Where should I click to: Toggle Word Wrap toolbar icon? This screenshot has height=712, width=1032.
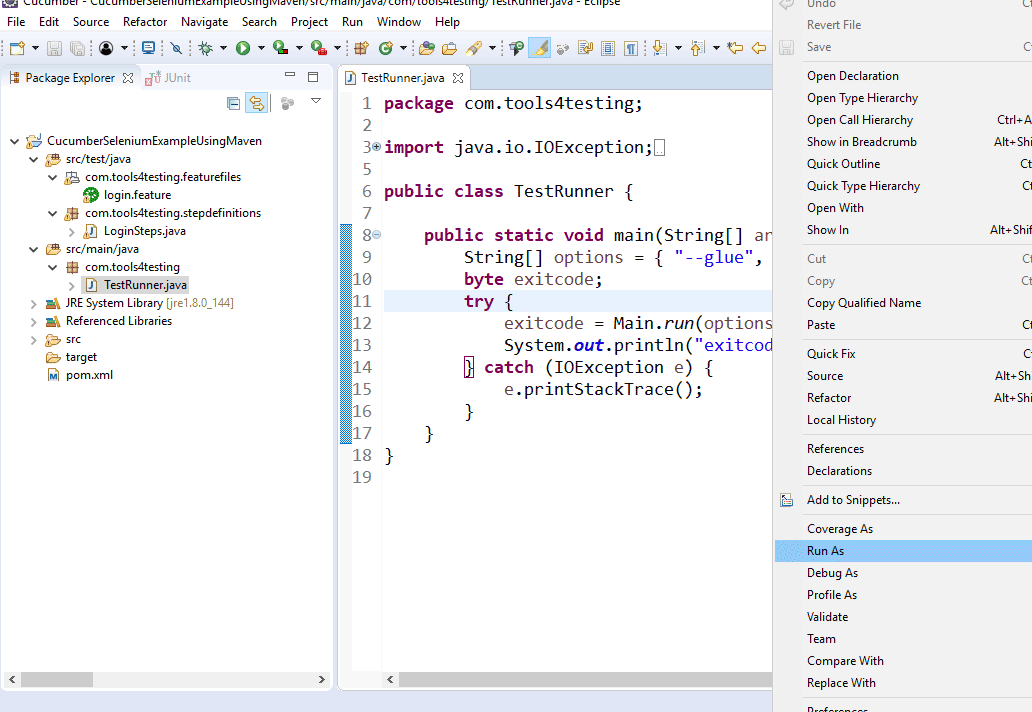585,48
